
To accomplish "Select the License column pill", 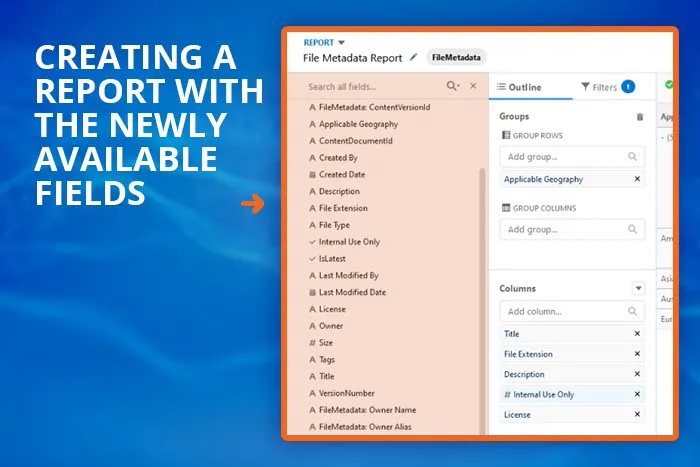I will [x=572, y=415].
